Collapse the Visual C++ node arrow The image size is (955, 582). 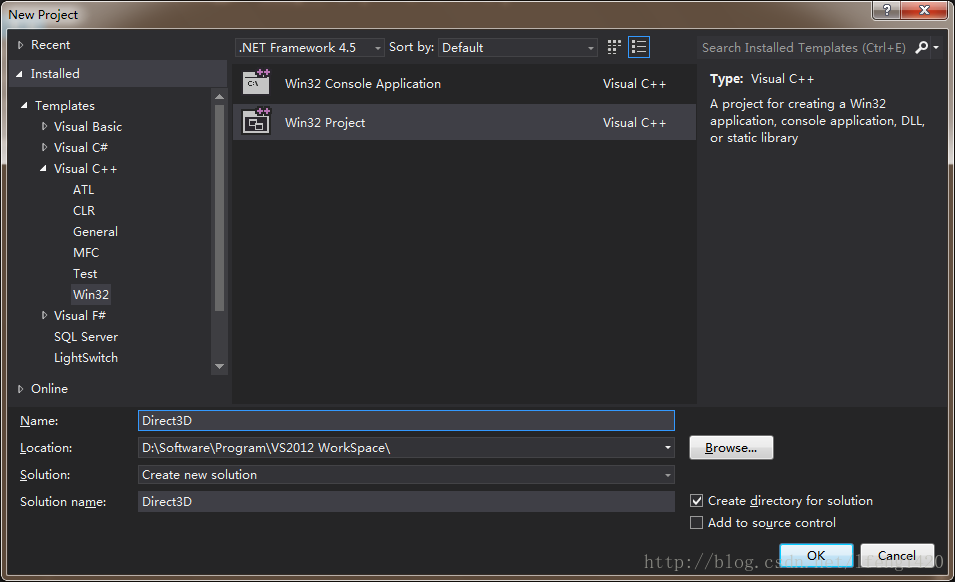click(43, 169)
